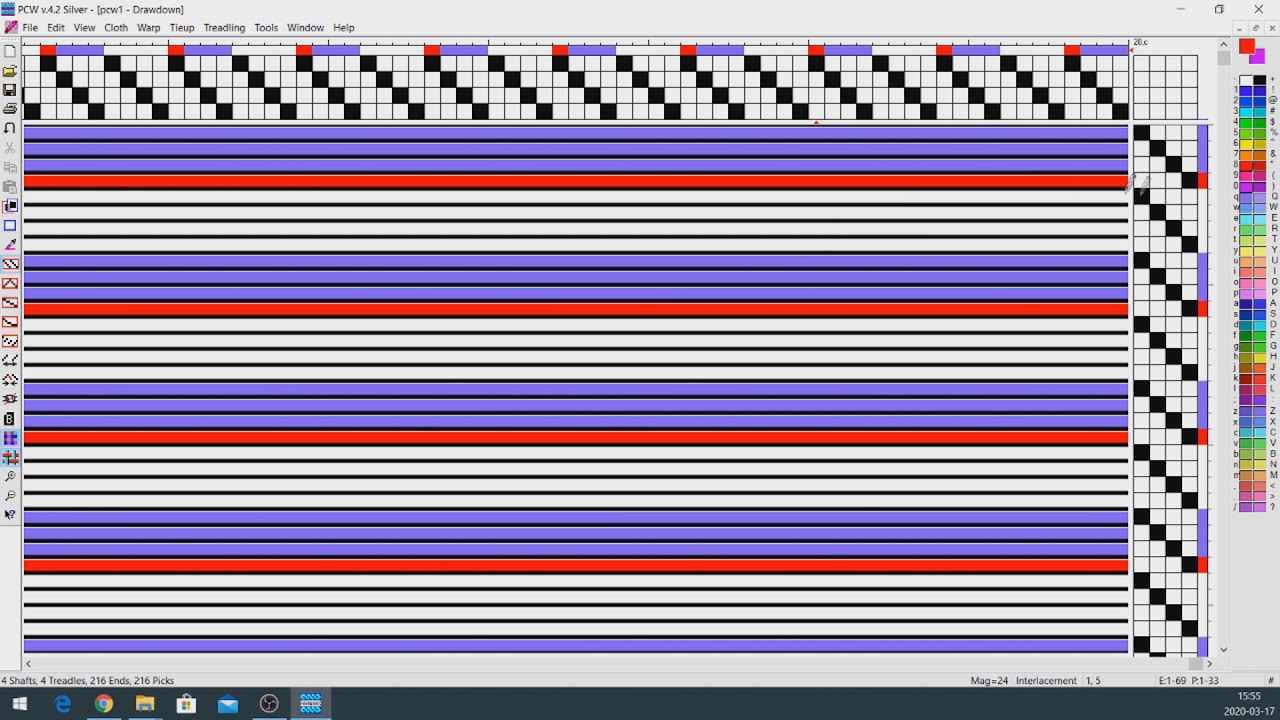Select the point (peak) draw tool
Screen dimensions: 1280x720
(x=10, y=283)
